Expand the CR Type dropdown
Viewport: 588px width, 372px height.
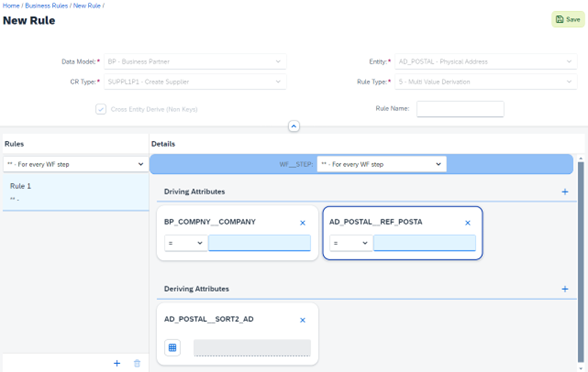(195, 82)
